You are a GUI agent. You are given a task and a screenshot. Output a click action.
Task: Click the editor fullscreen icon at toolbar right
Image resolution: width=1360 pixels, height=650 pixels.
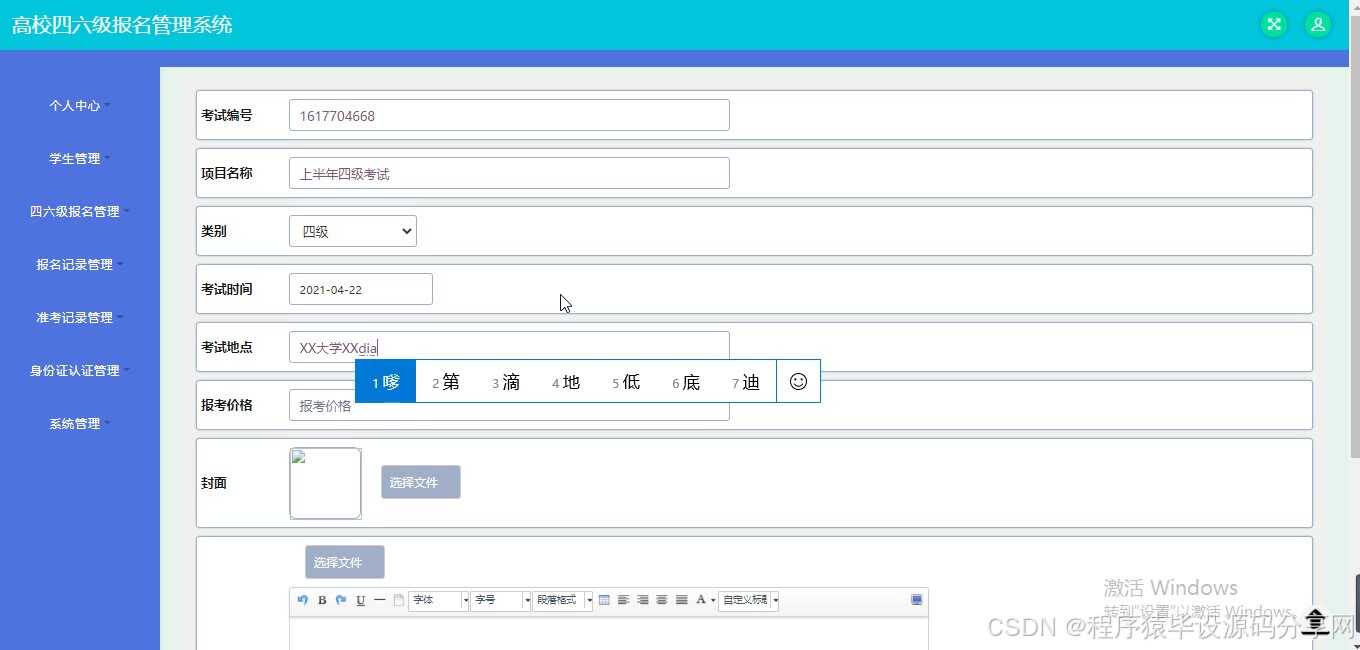pyautogui.click(x=917, y=600)
